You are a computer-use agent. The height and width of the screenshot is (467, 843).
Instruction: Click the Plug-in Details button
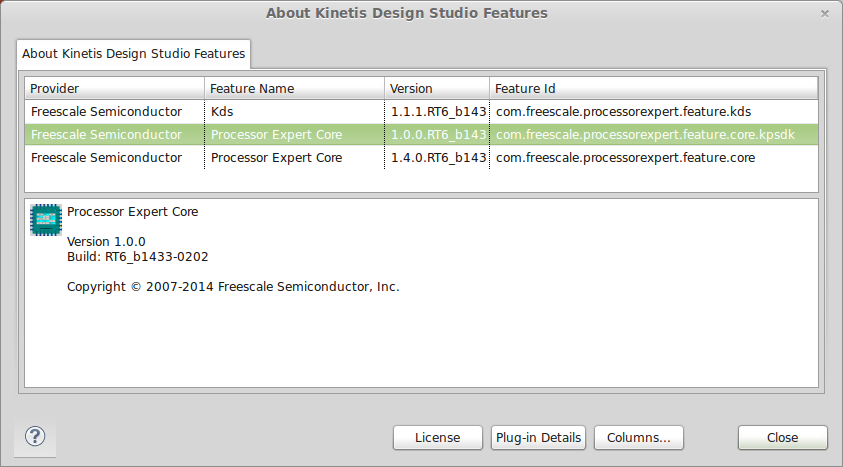pos(538,437)
